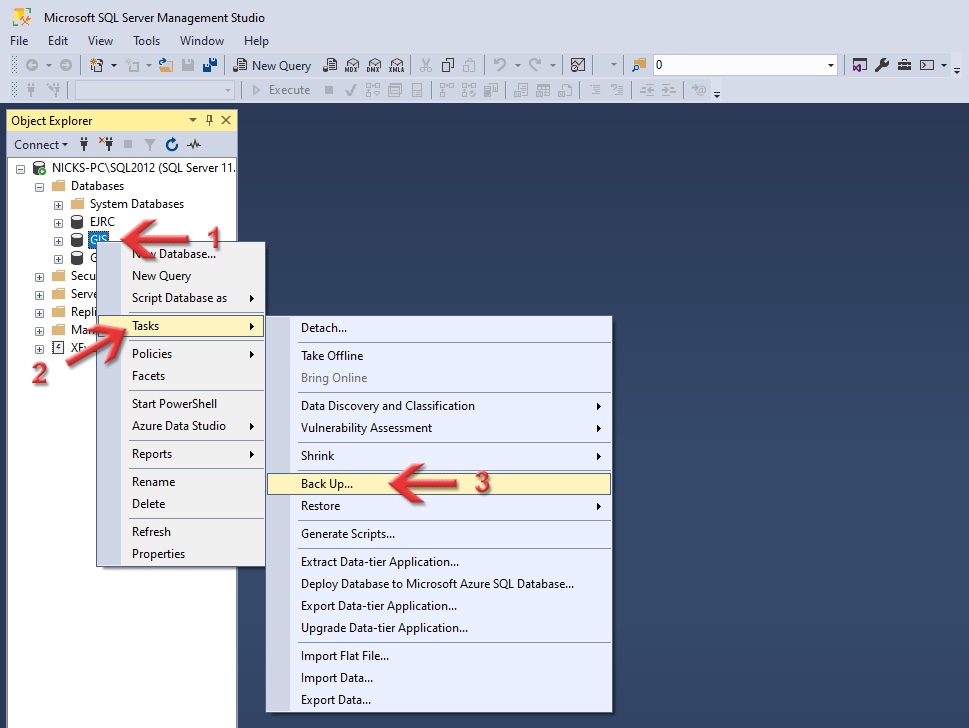
Task: Click the Filter funnel icon in Object Explorer
Action: click(150, 145)
